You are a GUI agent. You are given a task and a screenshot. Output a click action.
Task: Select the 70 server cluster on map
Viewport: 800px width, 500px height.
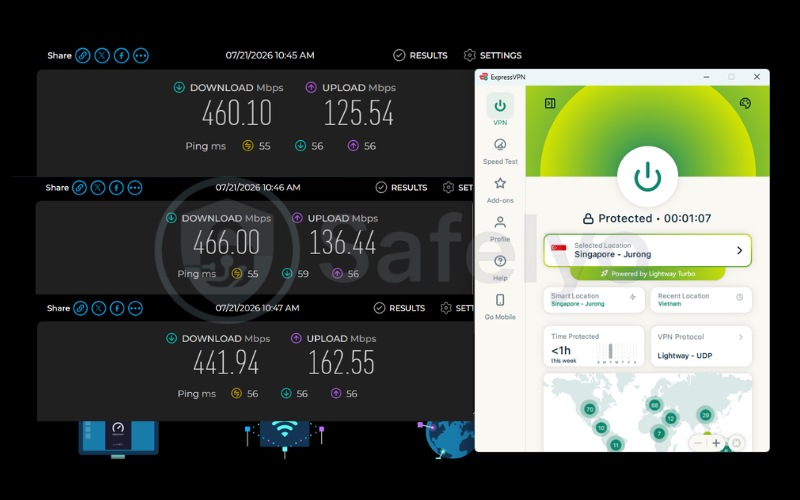click(589, 409)
